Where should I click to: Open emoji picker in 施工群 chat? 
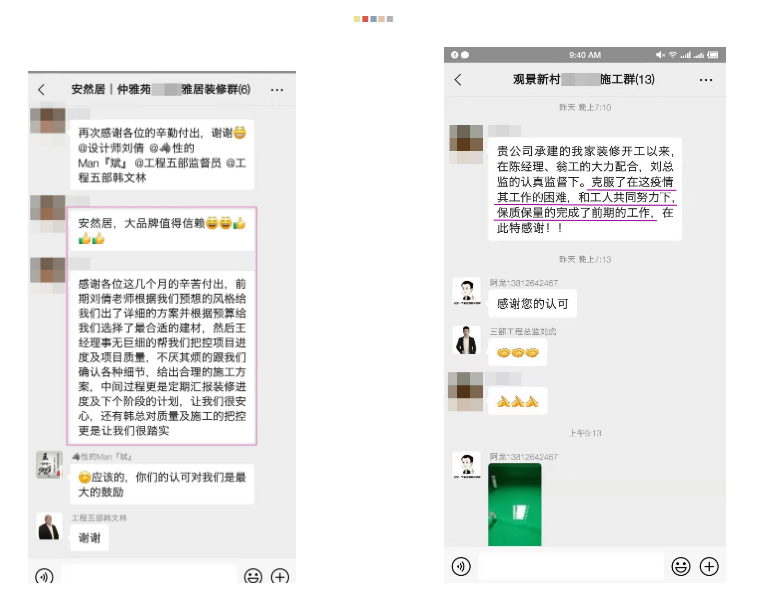pyautogui.click(x=681, y=566)
